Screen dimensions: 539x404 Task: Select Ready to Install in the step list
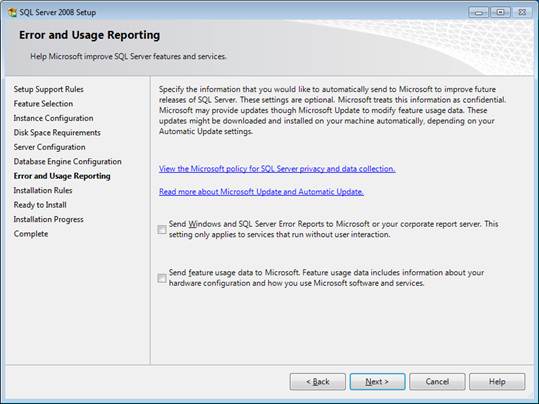(x=40, y=205)
